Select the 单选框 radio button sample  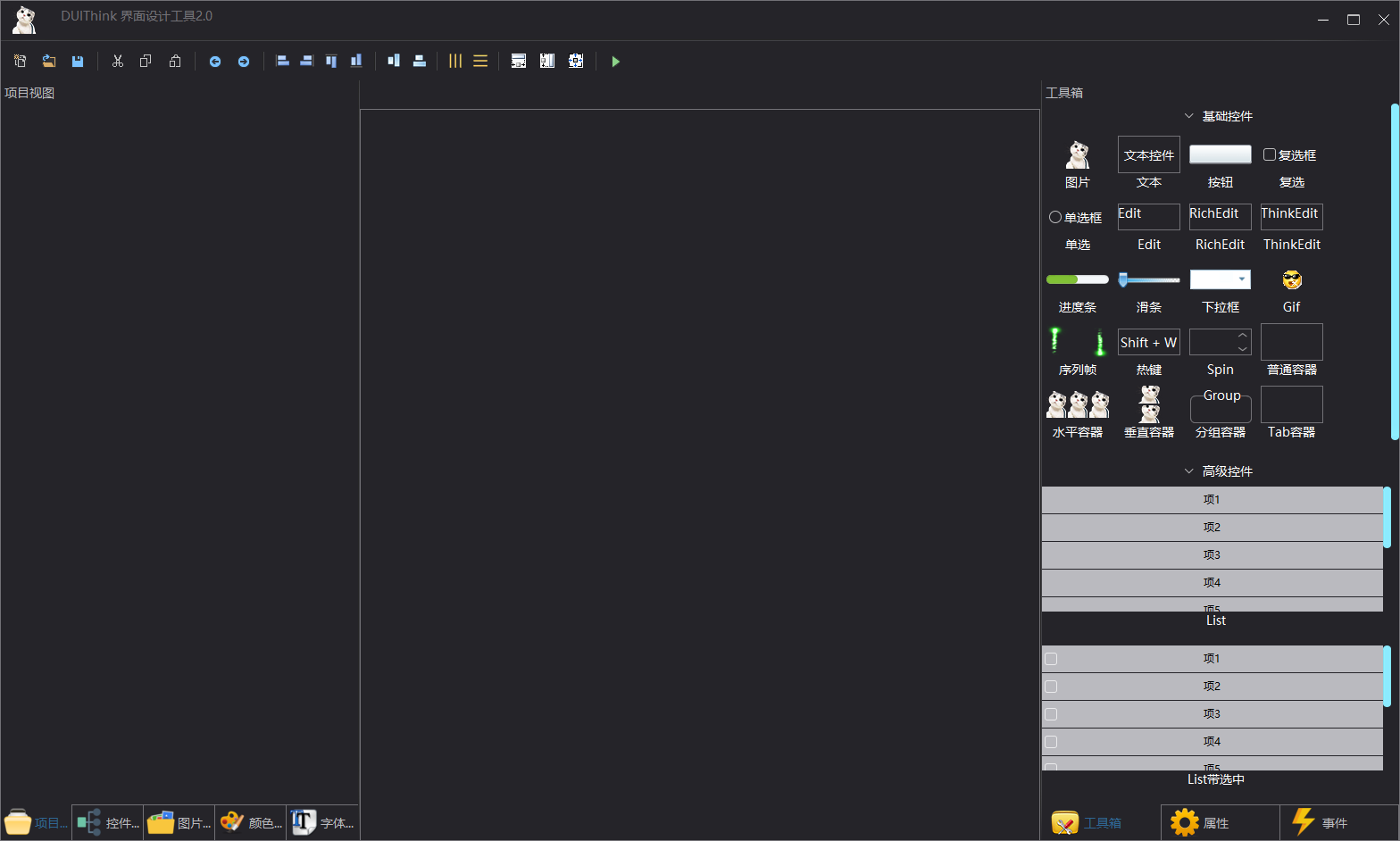coord(1055,217)
